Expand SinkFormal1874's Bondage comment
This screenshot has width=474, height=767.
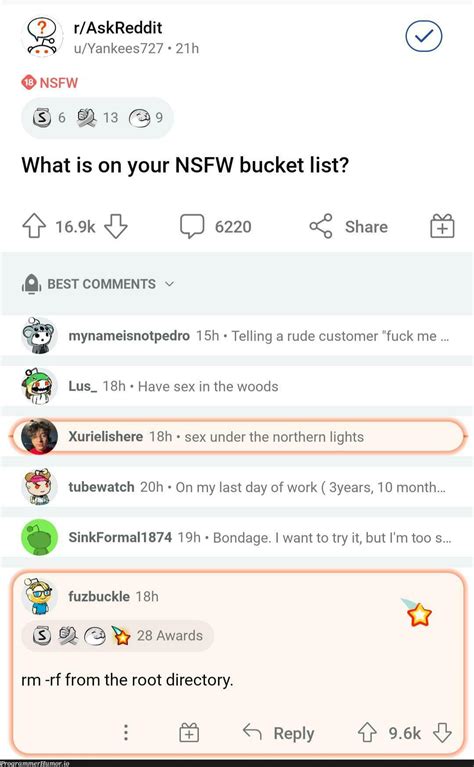237,538
